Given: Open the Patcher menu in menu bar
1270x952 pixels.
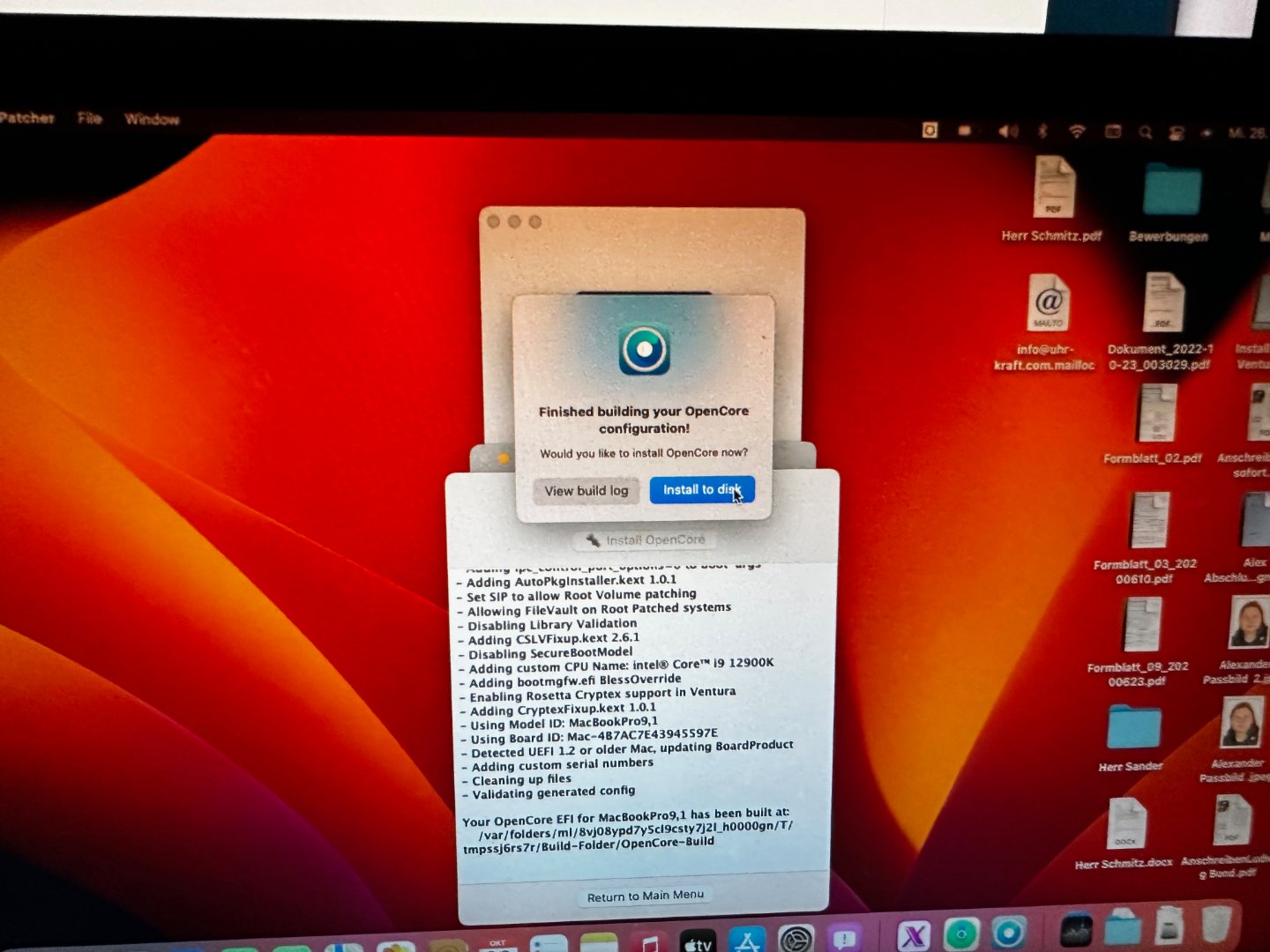Looking at the screenshot, I should pos(26,117).
